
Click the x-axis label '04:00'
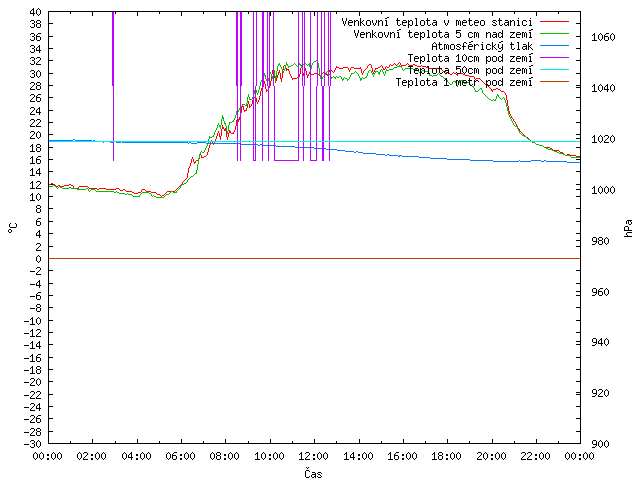click(136, 456)
